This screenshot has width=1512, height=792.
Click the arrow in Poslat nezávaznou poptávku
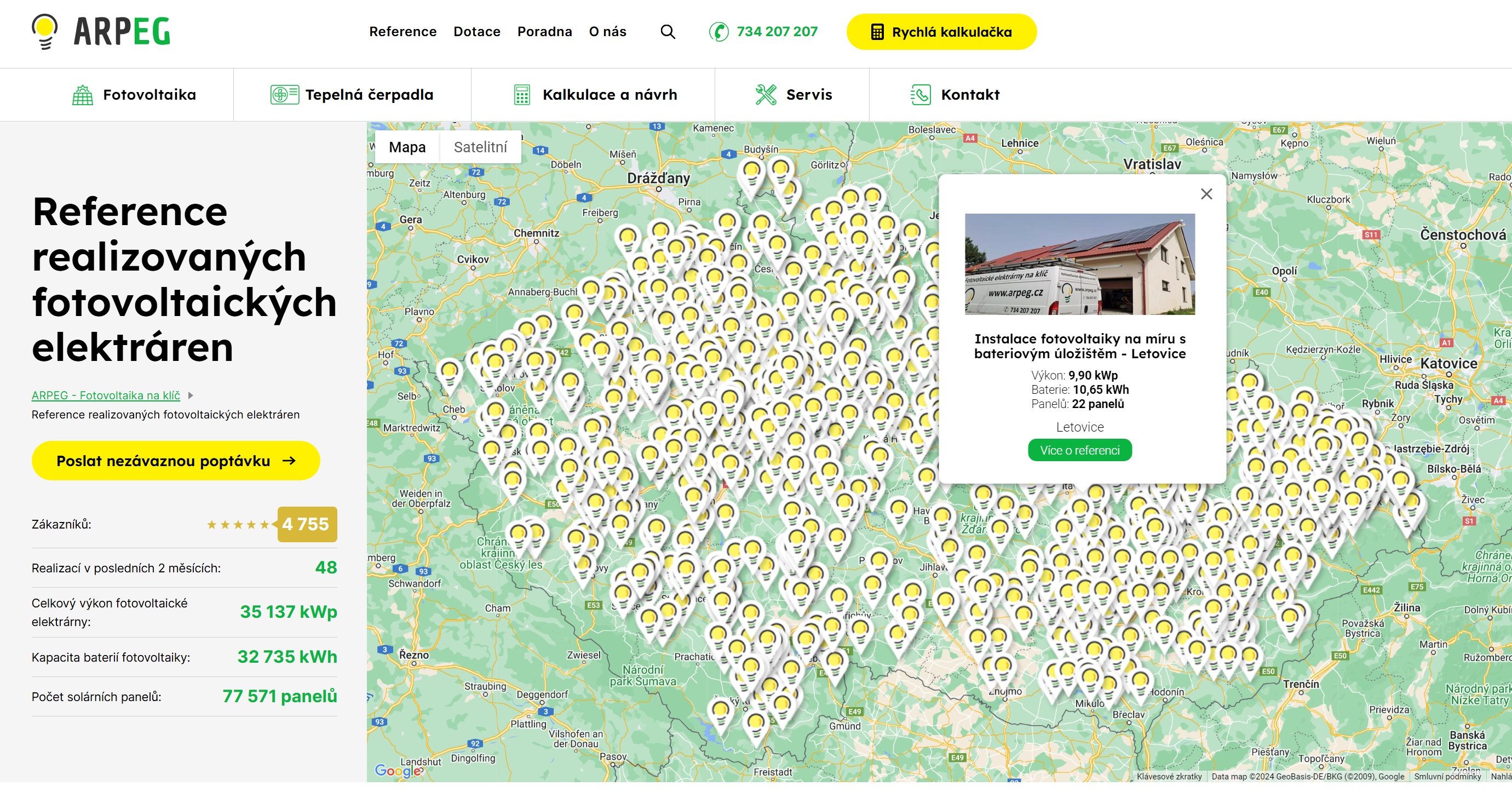[289, 461]
